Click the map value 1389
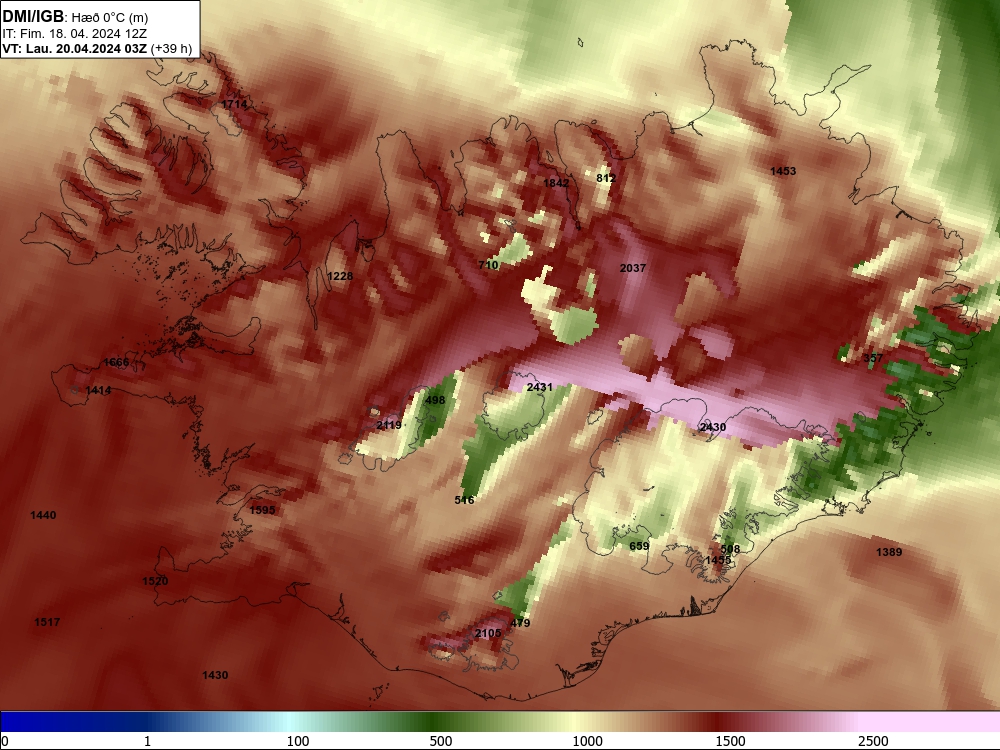 (889, 552)
